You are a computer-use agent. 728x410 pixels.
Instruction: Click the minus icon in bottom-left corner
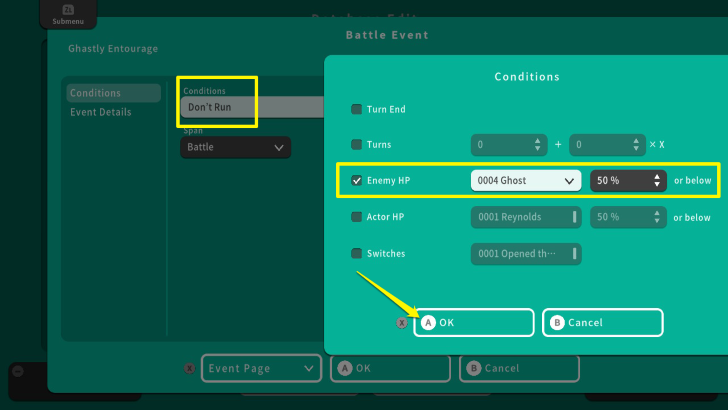click(17, 371)
